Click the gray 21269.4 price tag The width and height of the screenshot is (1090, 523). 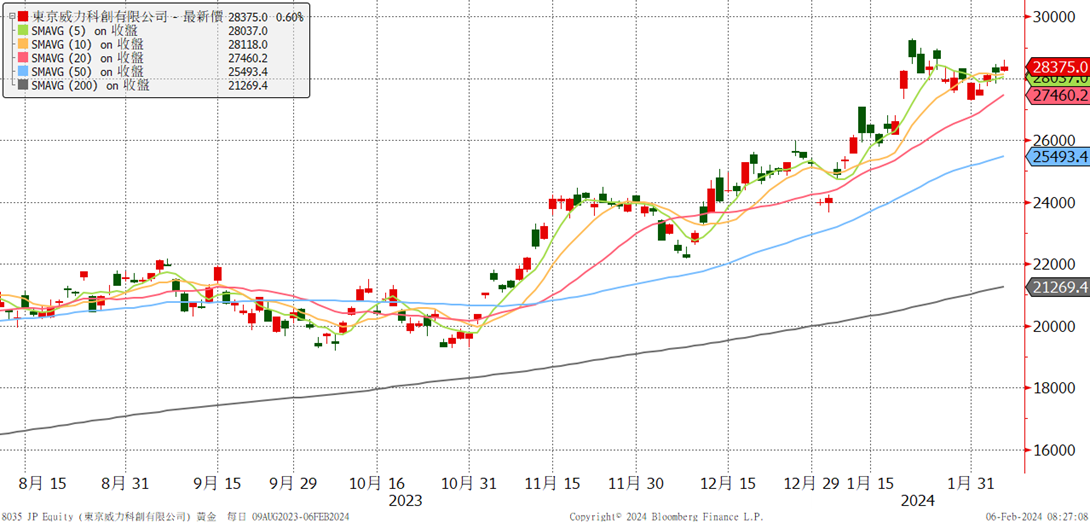(1057, 287)
